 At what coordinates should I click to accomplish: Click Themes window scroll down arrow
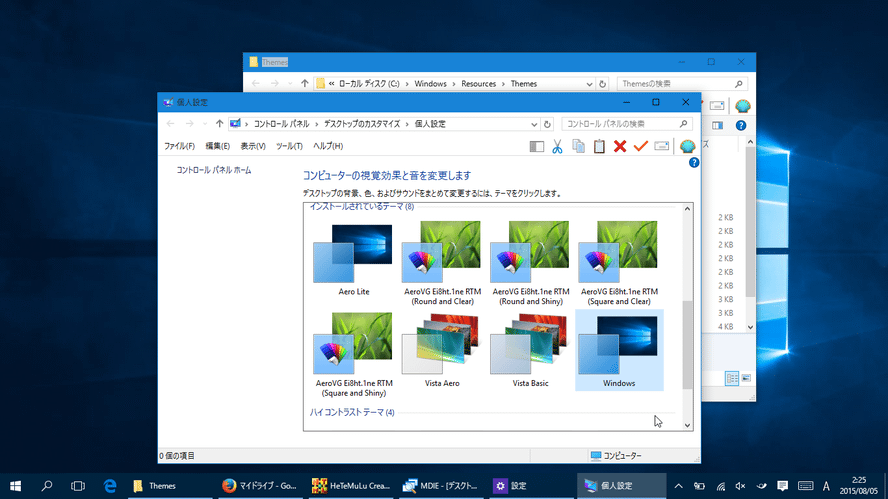point(750,327)
